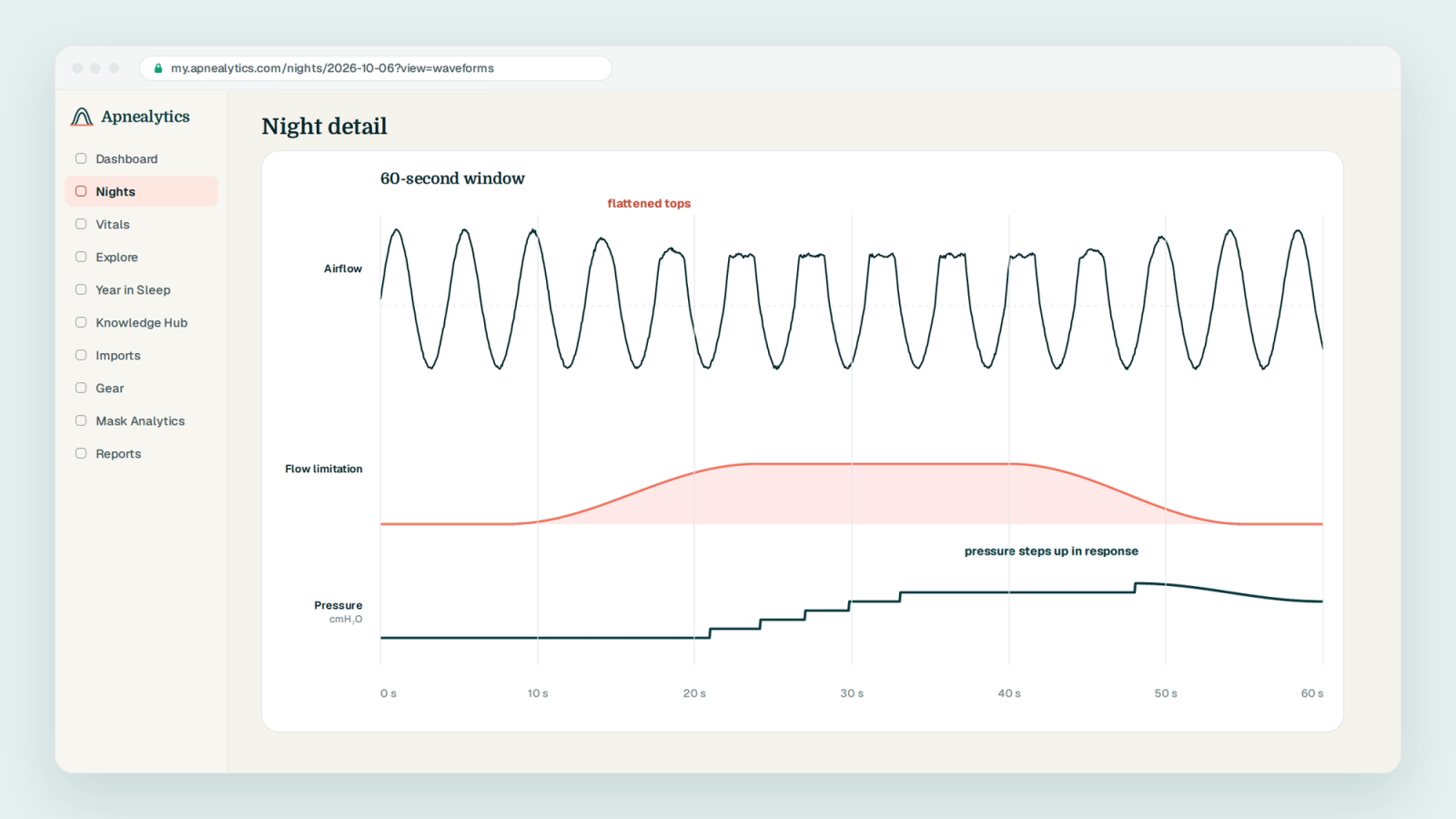Open the Dashboard page
This screenshot has width=1456, height=819.
pyautogui.click(x=141, y=158)
